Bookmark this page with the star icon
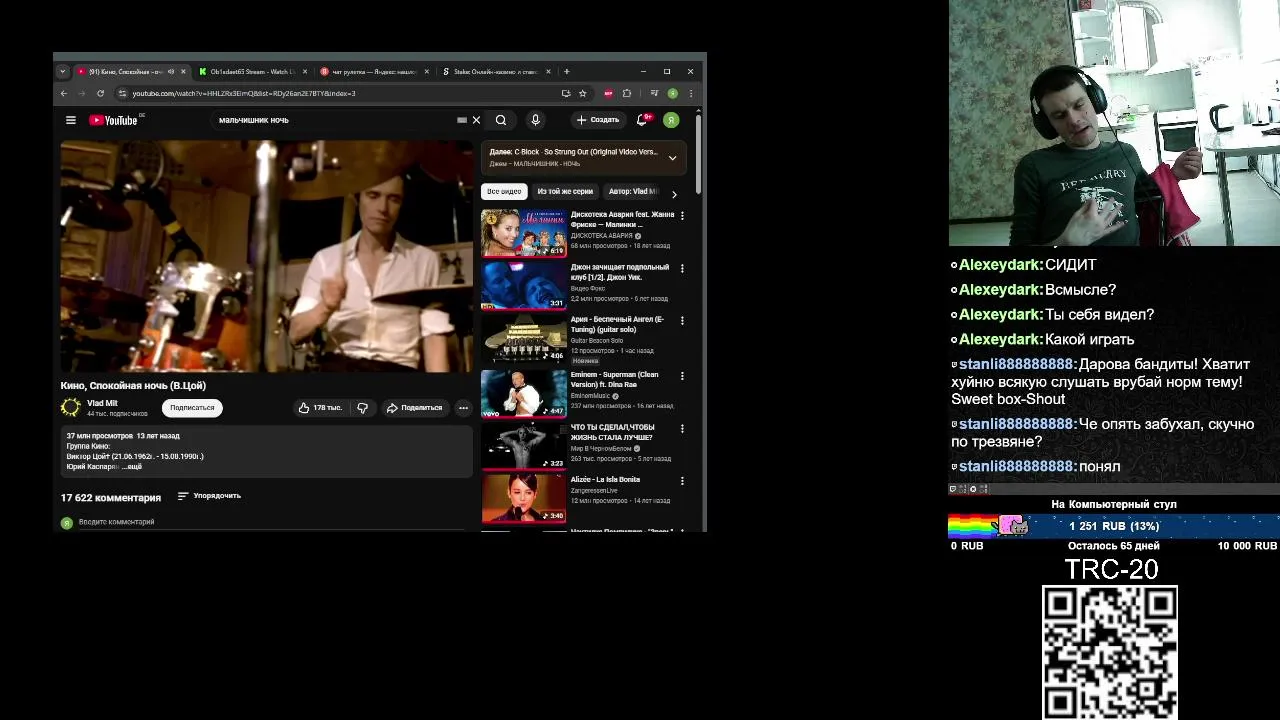Screen dimensions: 1280x720 click(583, 93)
